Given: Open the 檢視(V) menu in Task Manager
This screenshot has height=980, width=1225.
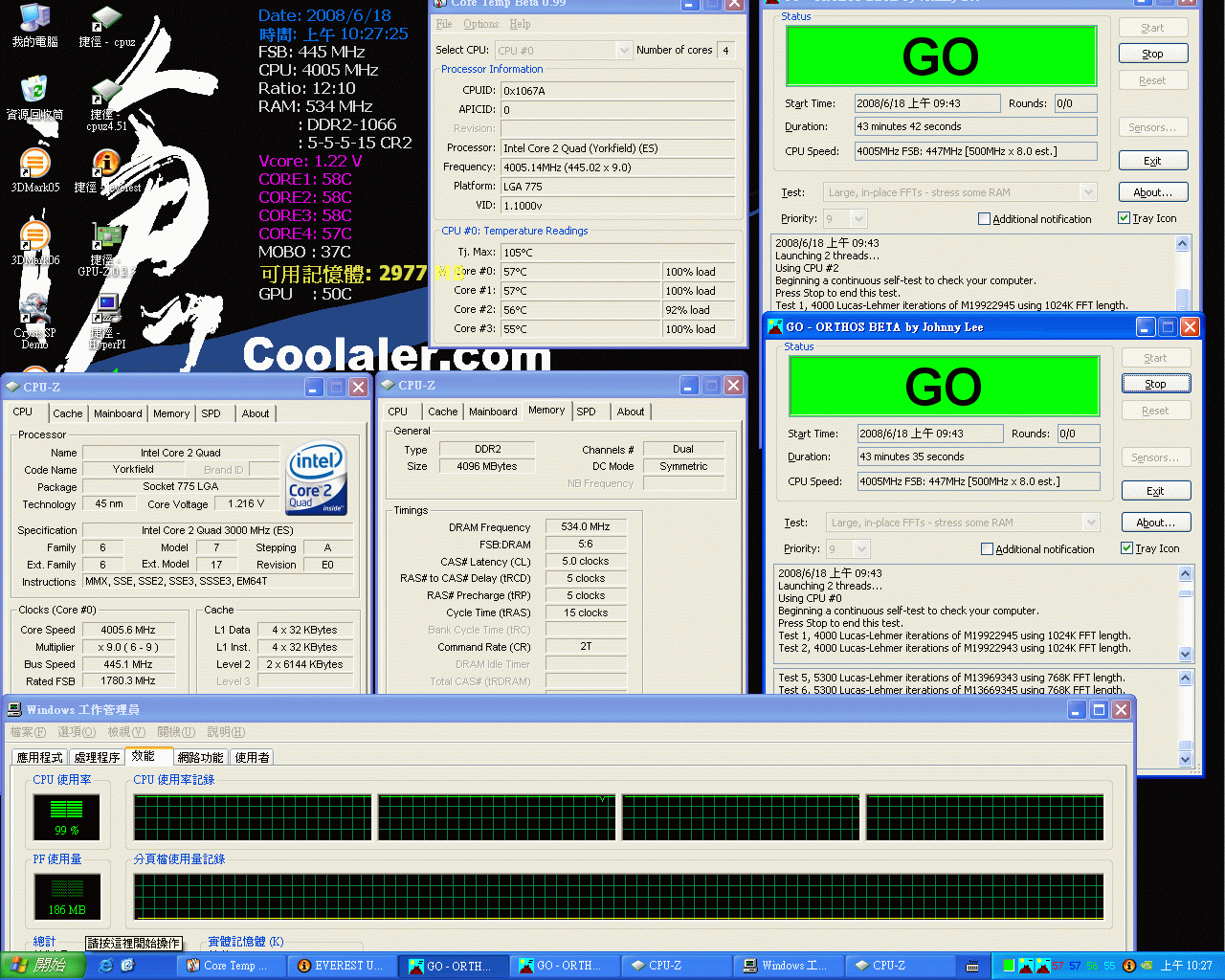Looking at the screenshot, I should point(126,732).
